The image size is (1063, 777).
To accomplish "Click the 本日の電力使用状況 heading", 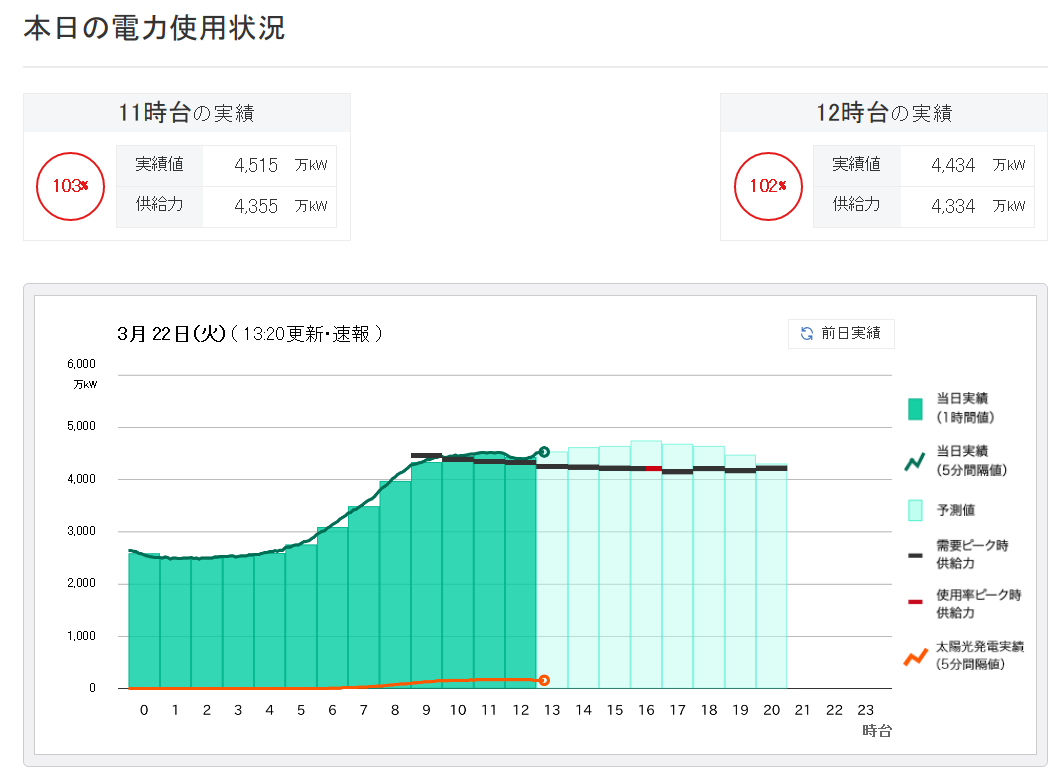I will point(154,28).
